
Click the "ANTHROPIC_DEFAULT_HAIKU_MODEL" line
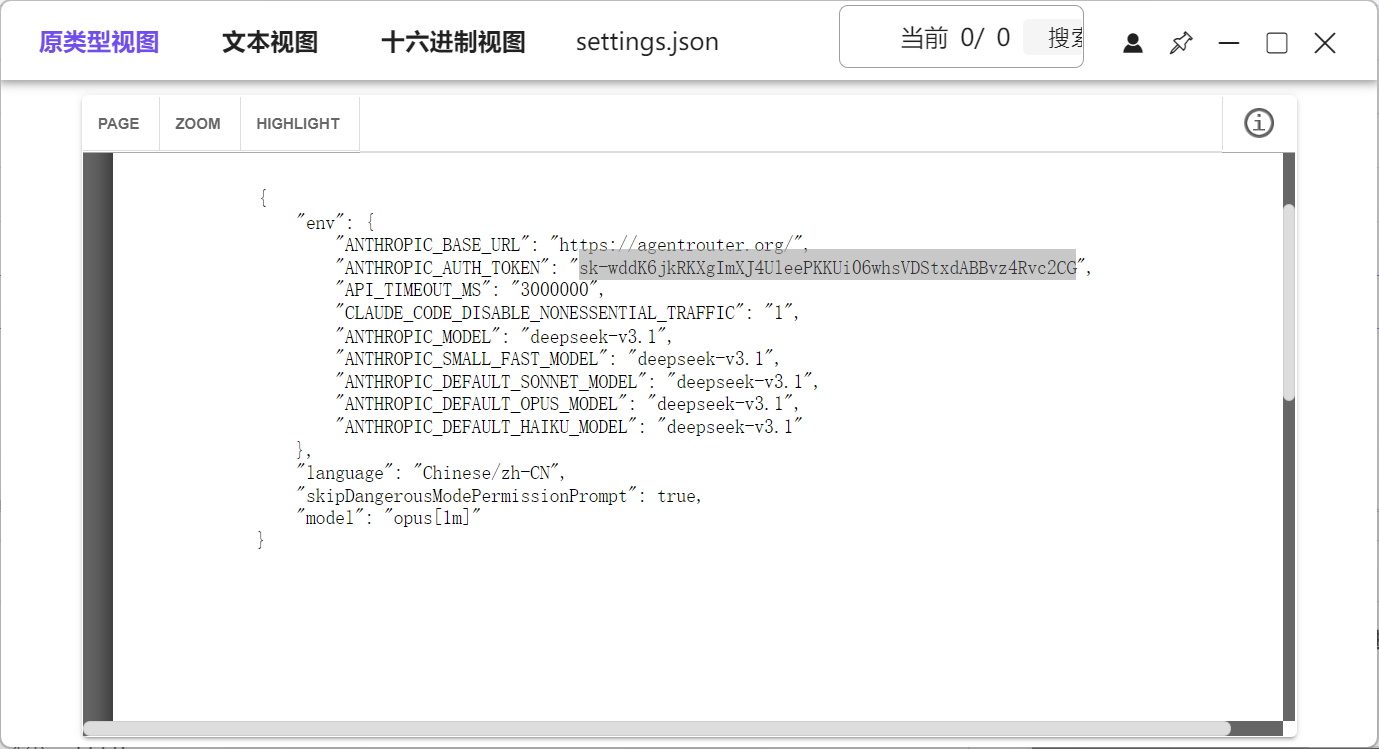(570, 427)
